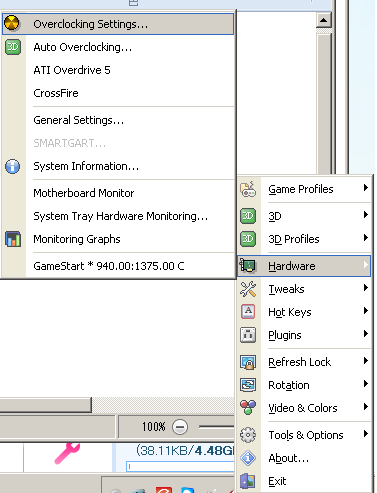Apply GameStart 940.00:1375.00 profile
This screenshot has width=377, height=493.
(118, 266)
